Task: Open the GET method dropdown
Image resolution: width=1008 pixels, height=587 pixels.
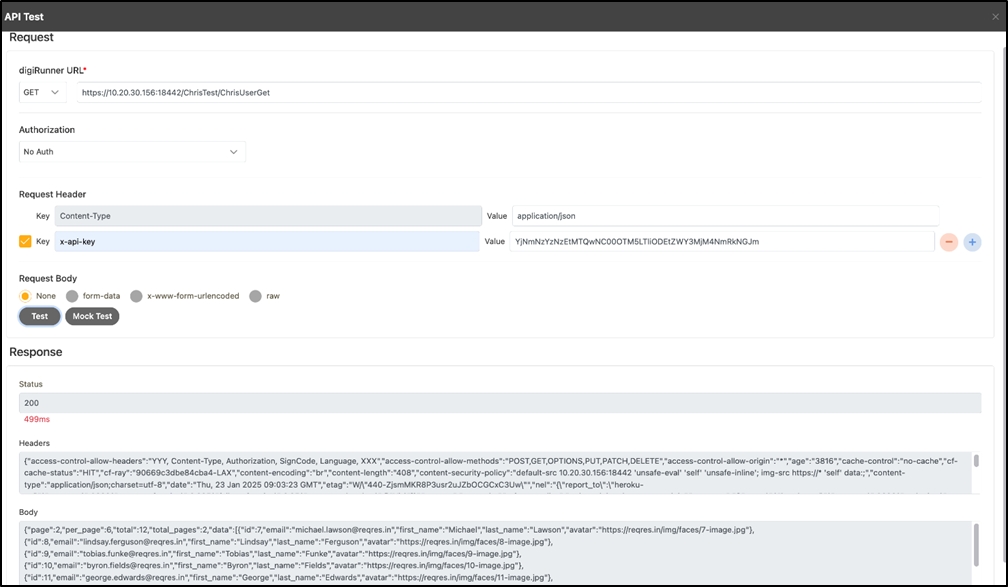Action: click(42, 93)
